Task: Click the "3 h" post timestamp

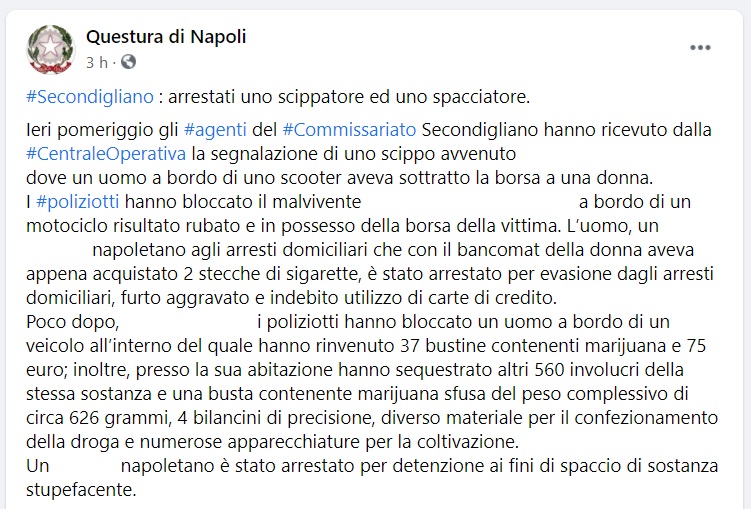Action: (96, 63)
